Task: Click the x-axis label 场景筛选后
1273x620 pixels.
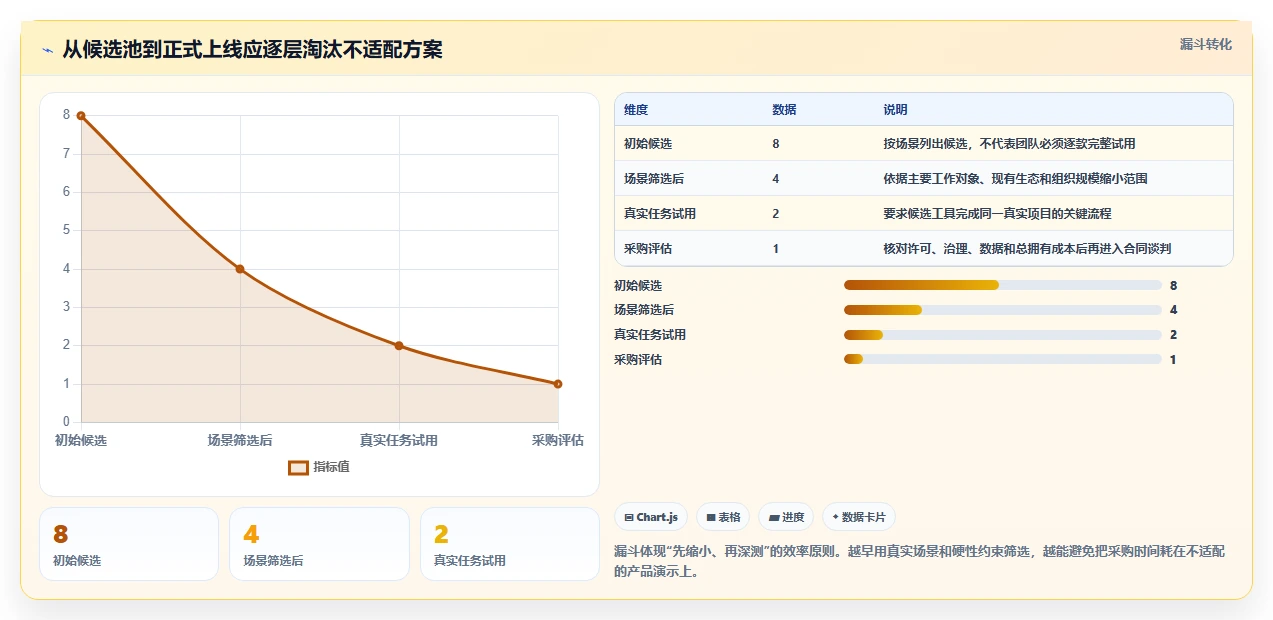Action: tap(240, 440)
